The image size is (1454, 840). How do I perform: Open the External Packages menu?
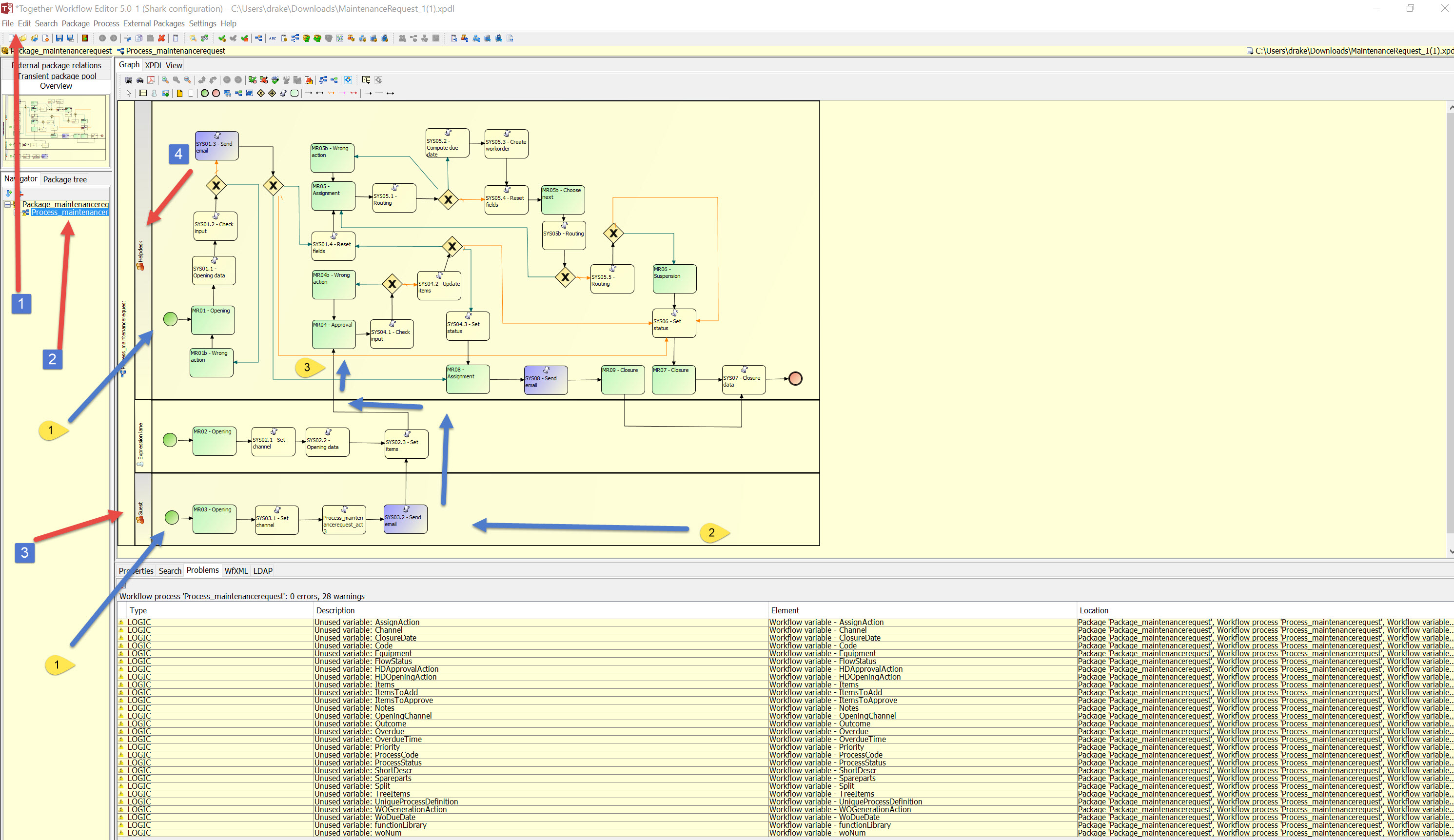click(x=154, y=24)
